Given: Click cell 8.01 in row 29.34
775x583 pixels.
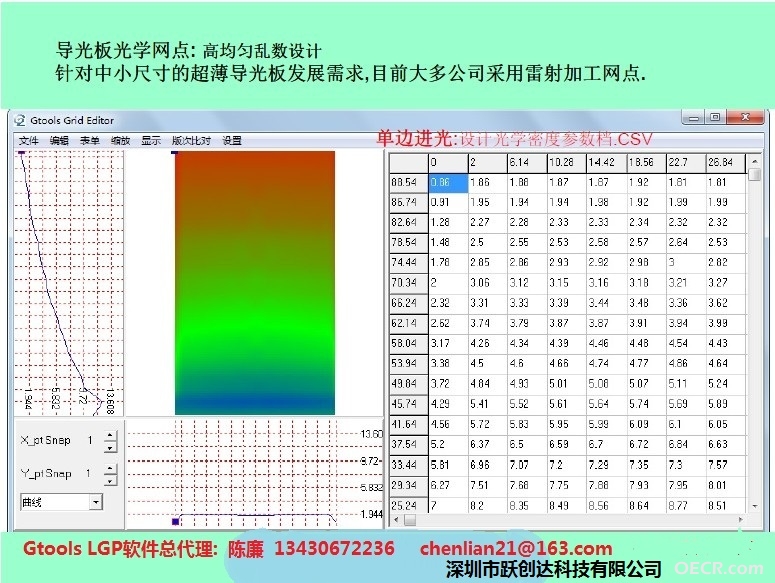Looking at the screenshot, I should point(726,485).
